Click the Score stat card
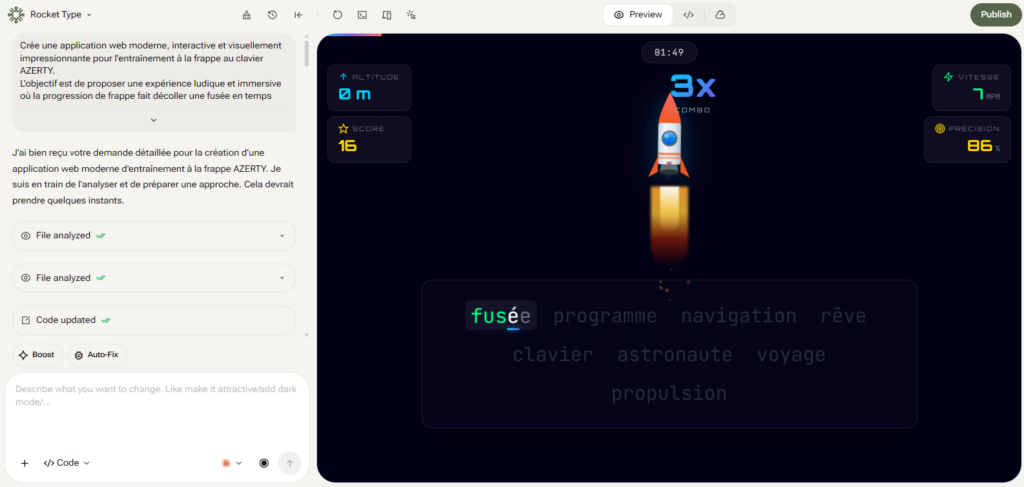The width and height of the screenshot is (1024, 487). [x=369, y=139]
